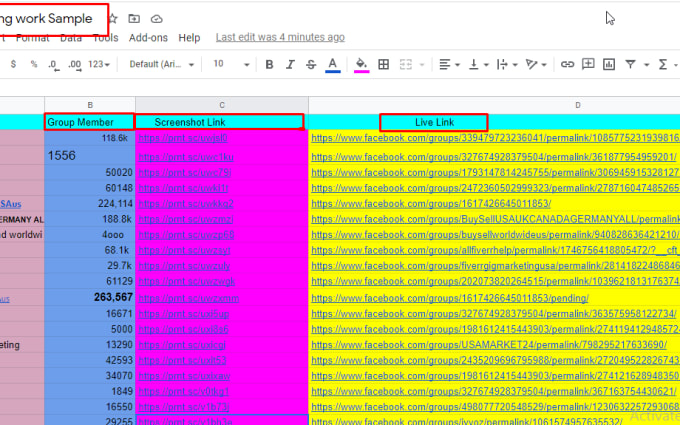This screenshot has height=425, width=680.
Task: Select the Screenshot Link header cell
Action: (x=220, y=122)
